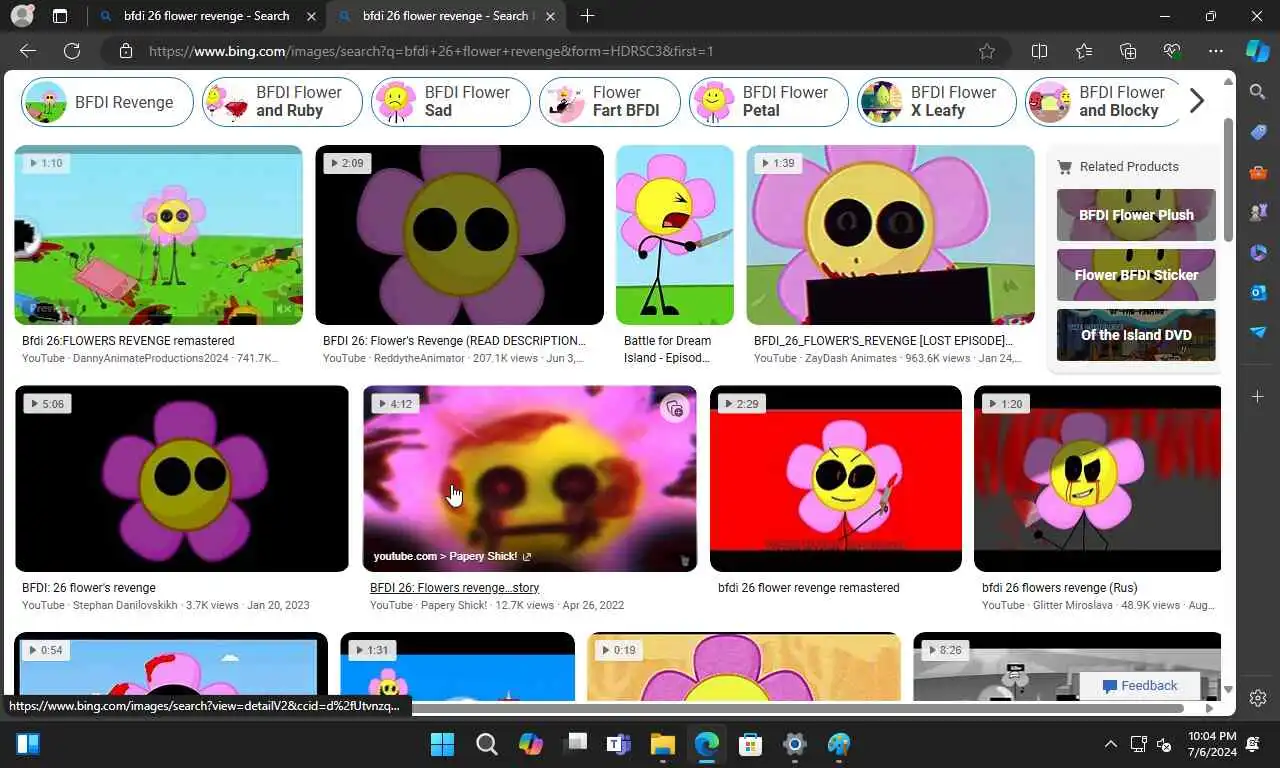Open Microsoft Store from taskbar
This screenshot has height=768, width=1280.
coord(750,744)
